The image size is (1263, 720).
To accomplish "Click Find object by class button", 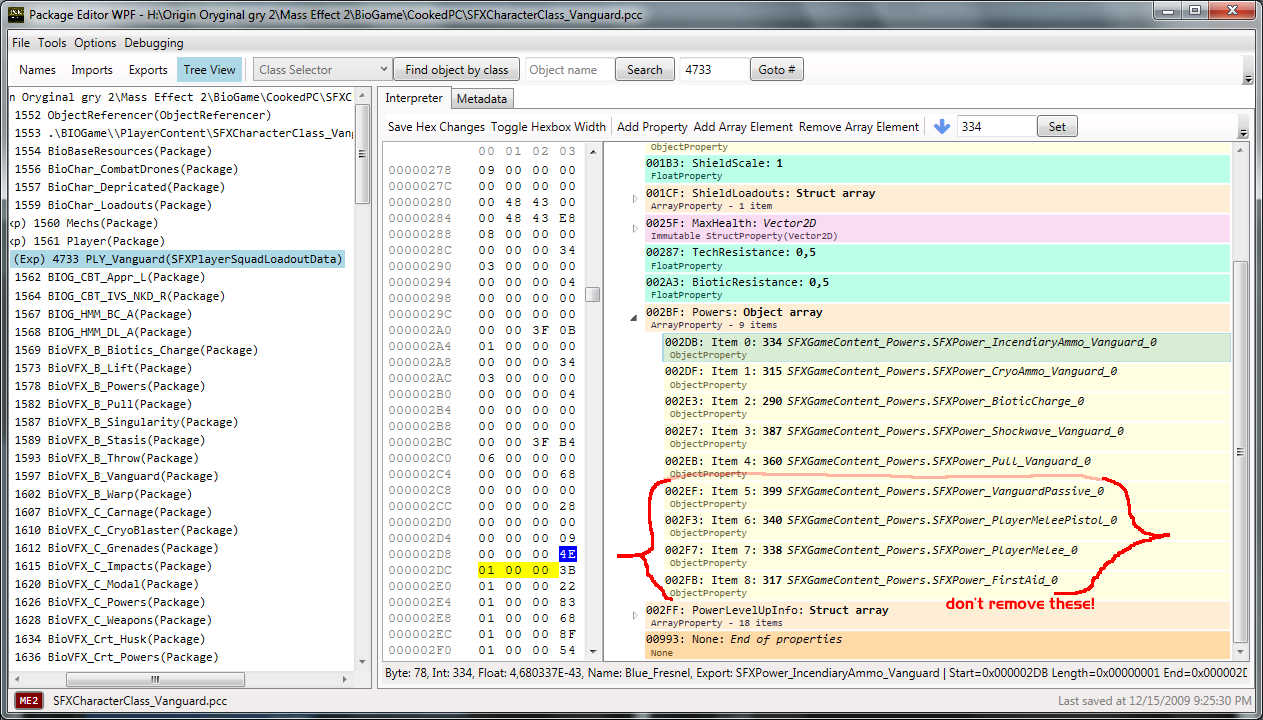I will pos(457,70).
